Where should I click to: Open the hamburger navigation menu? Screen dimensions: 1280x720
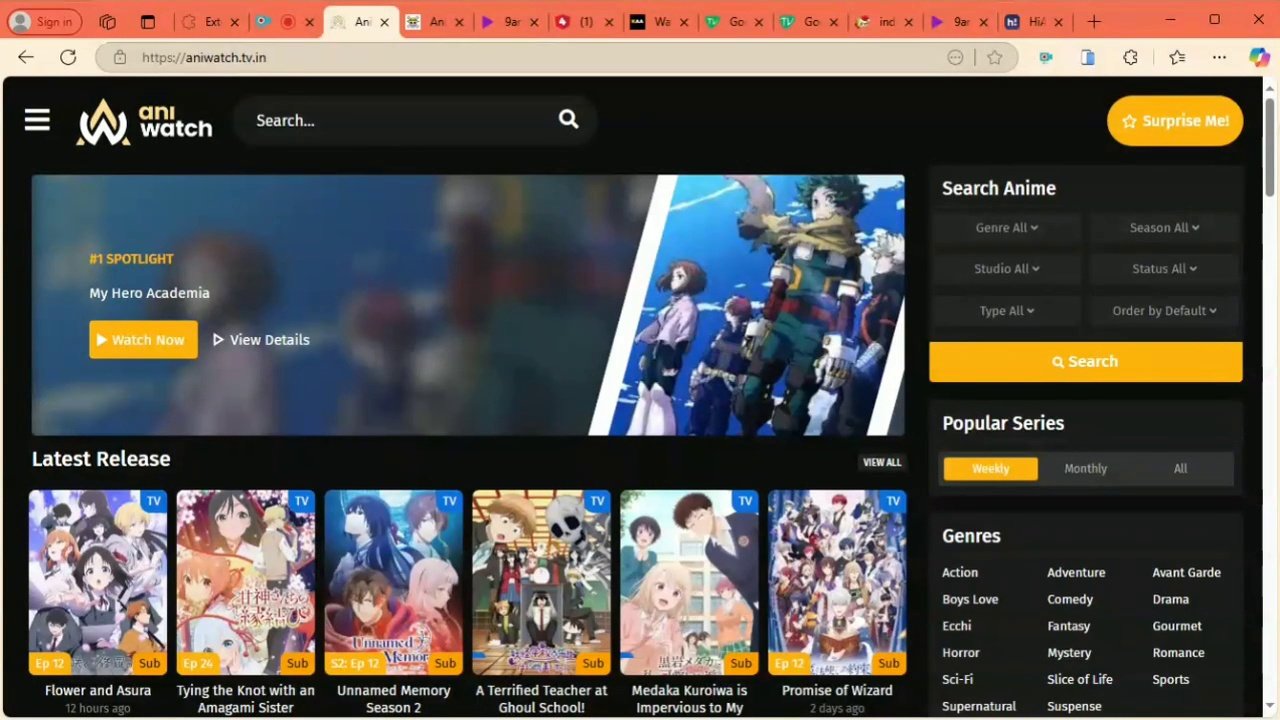37,121
